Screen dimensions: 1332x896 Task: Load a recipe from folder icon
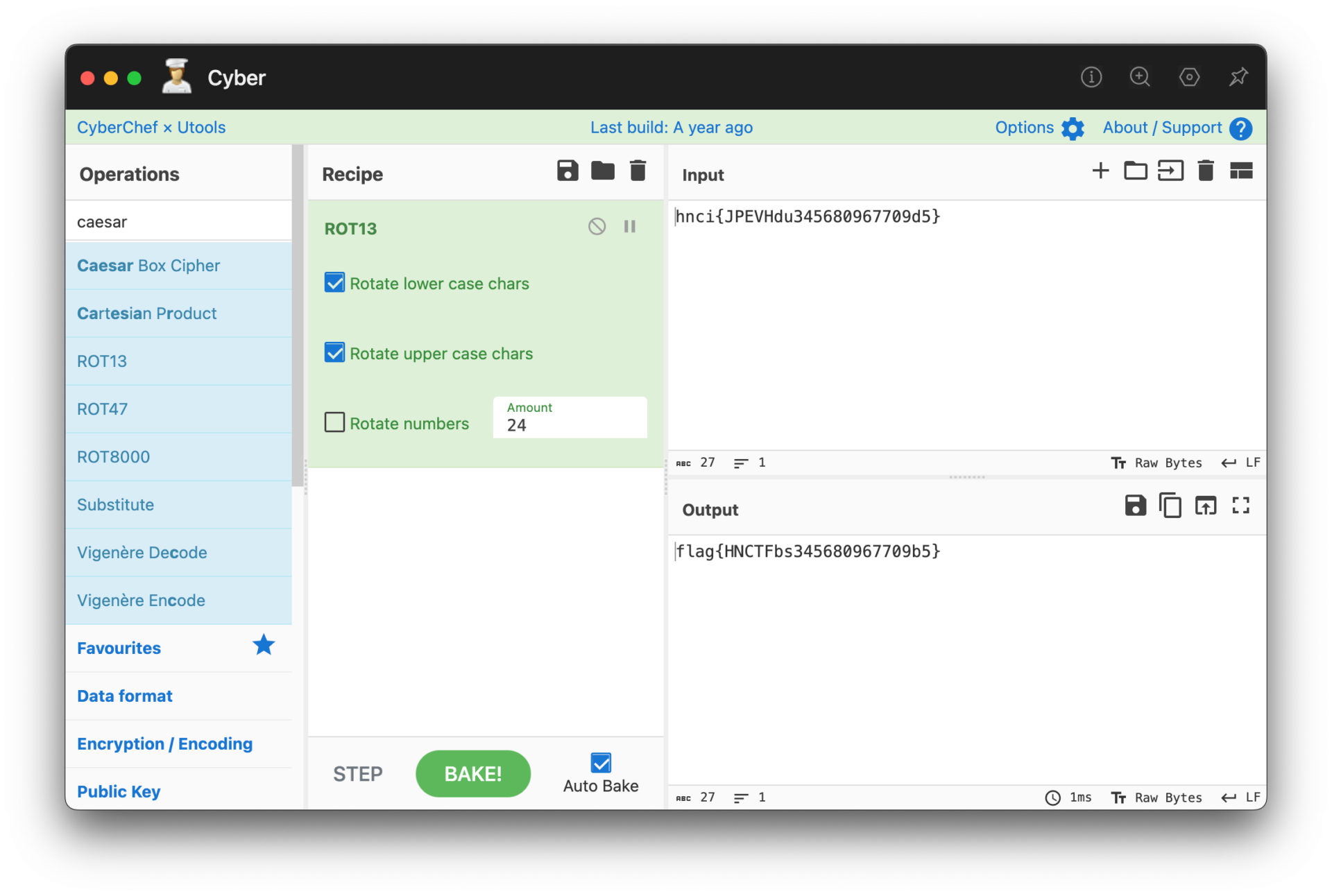click(x=603, y=171)
